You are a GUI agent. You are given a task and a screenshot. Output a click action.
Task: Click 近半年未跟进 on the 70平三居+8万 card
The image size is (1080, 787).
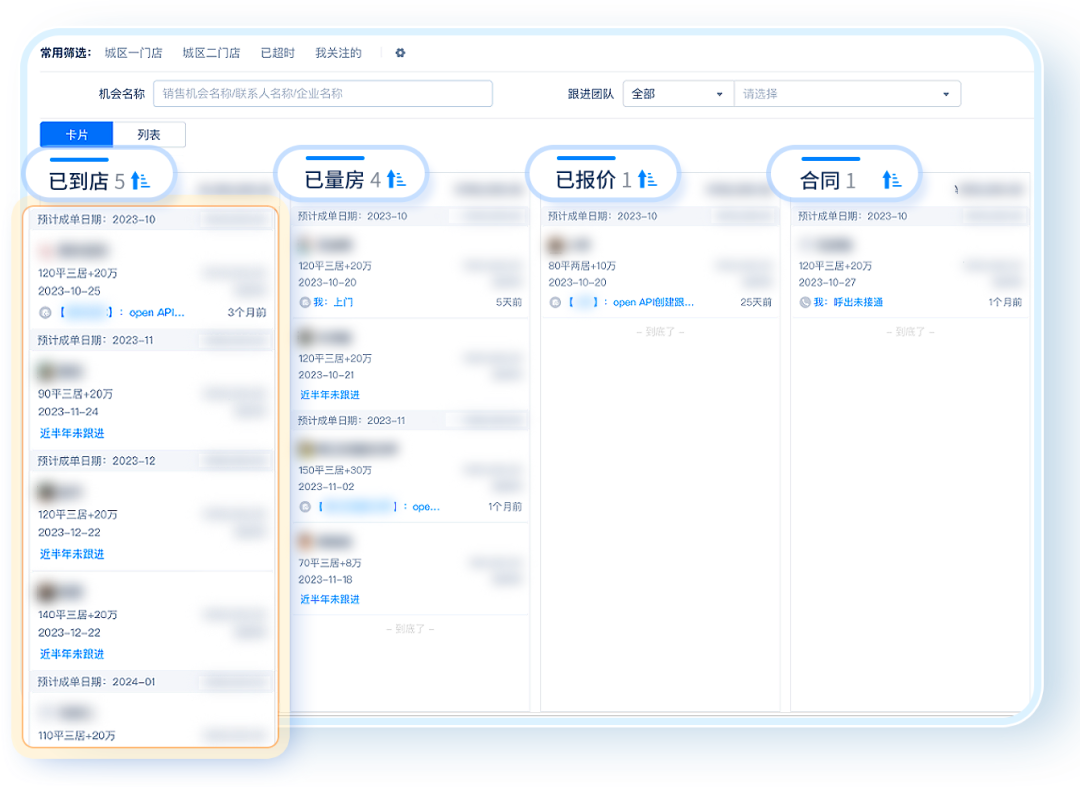pos(330,599)
